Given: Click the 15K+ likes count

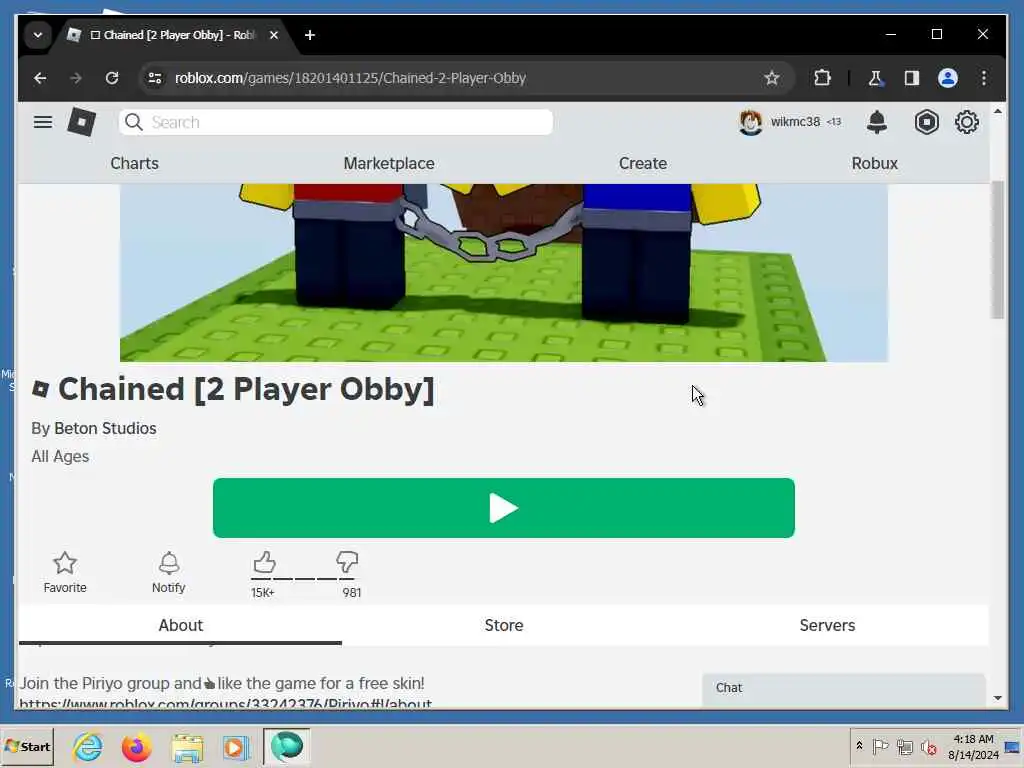Looking at the screenshot, I should (x=263, y=593).
